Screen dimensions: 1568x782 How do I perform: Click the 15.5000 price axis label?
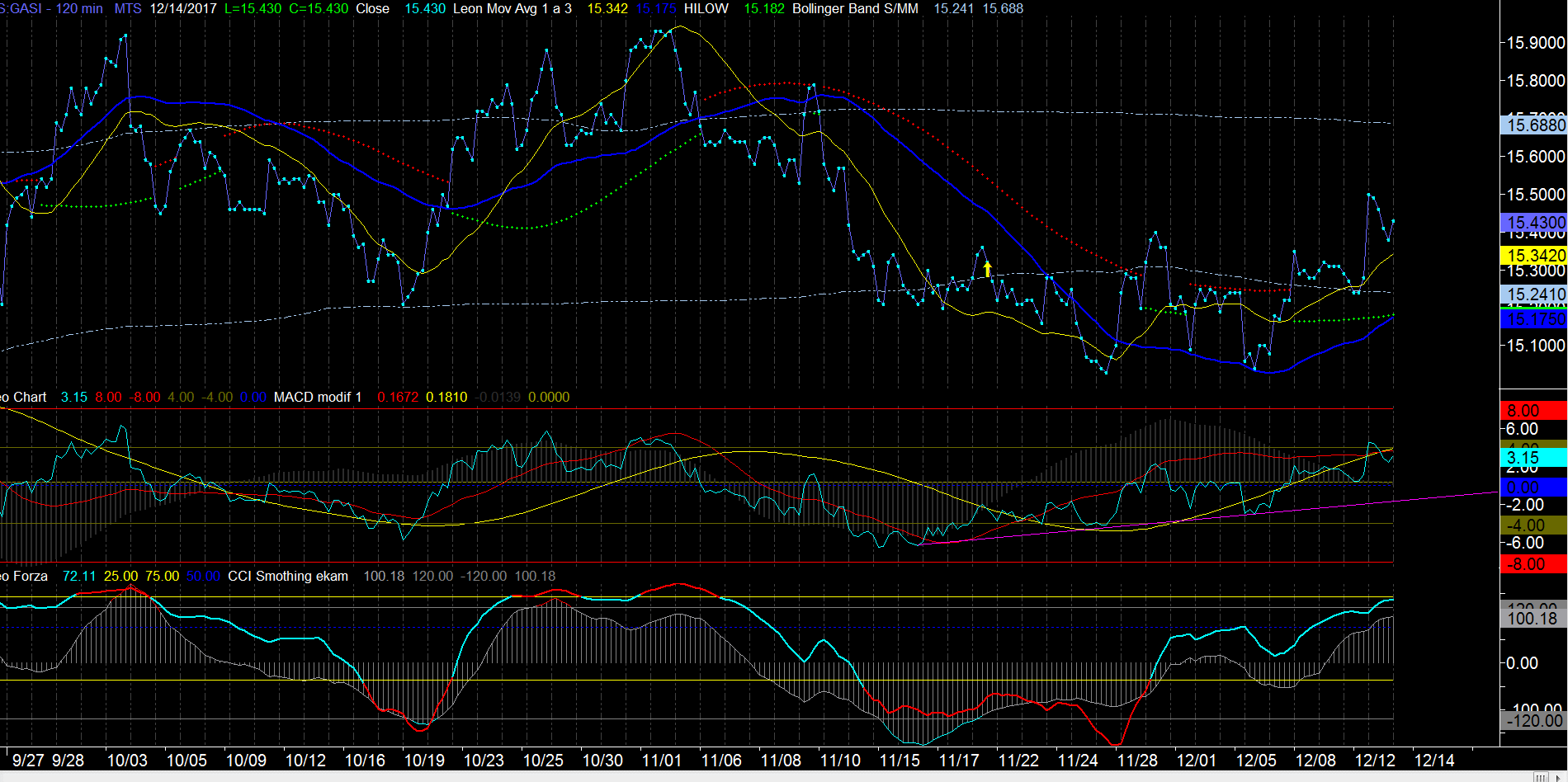click(x=1536, y=195)
